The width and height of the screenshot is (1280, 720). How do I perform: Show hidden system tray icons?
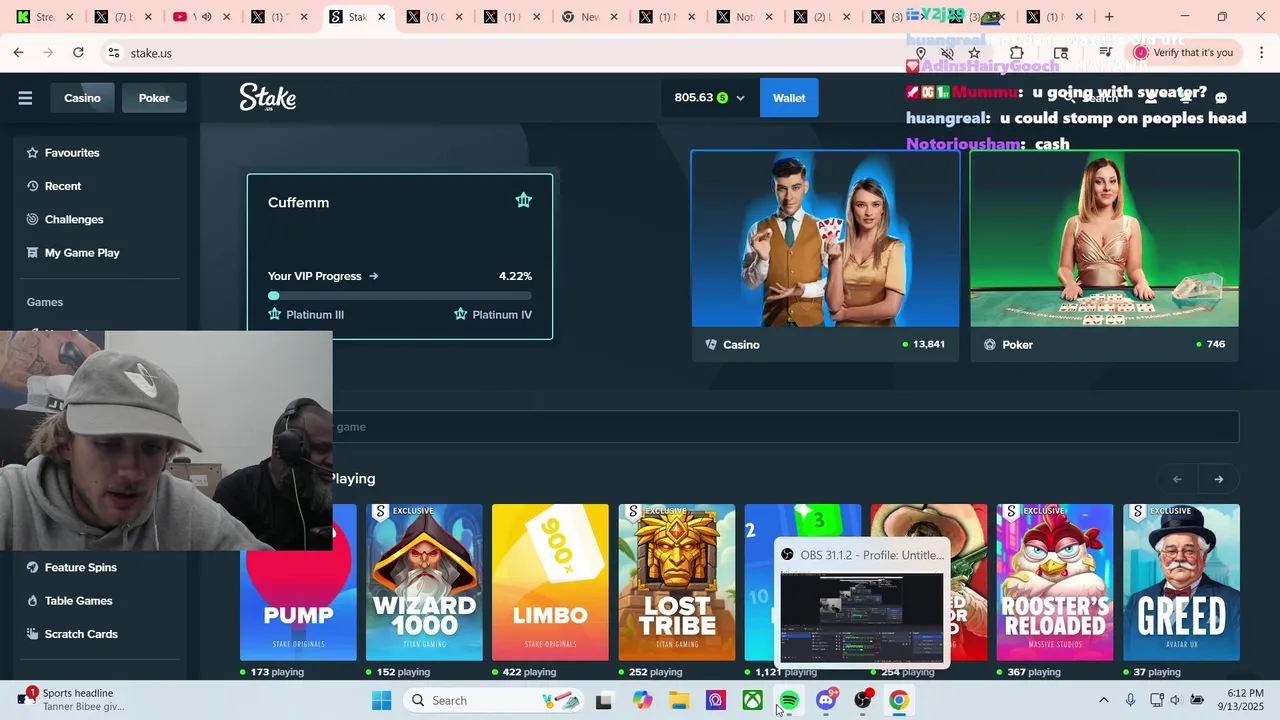click(x=1103, y=700)
